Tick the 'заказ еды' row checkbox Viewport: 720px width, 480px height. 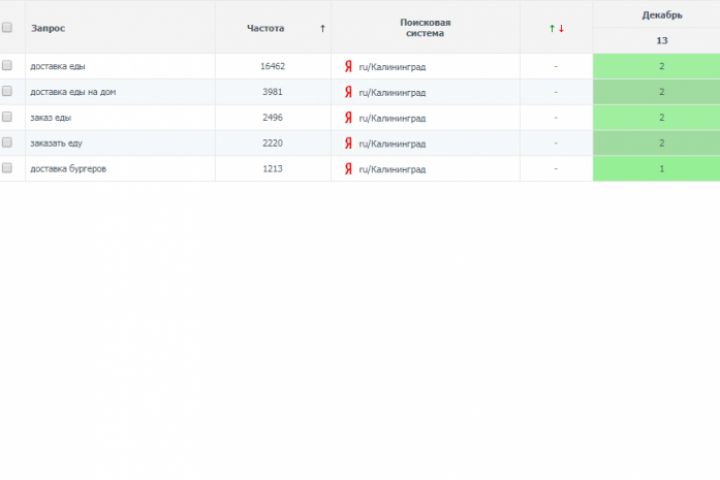tap(7, 117)
